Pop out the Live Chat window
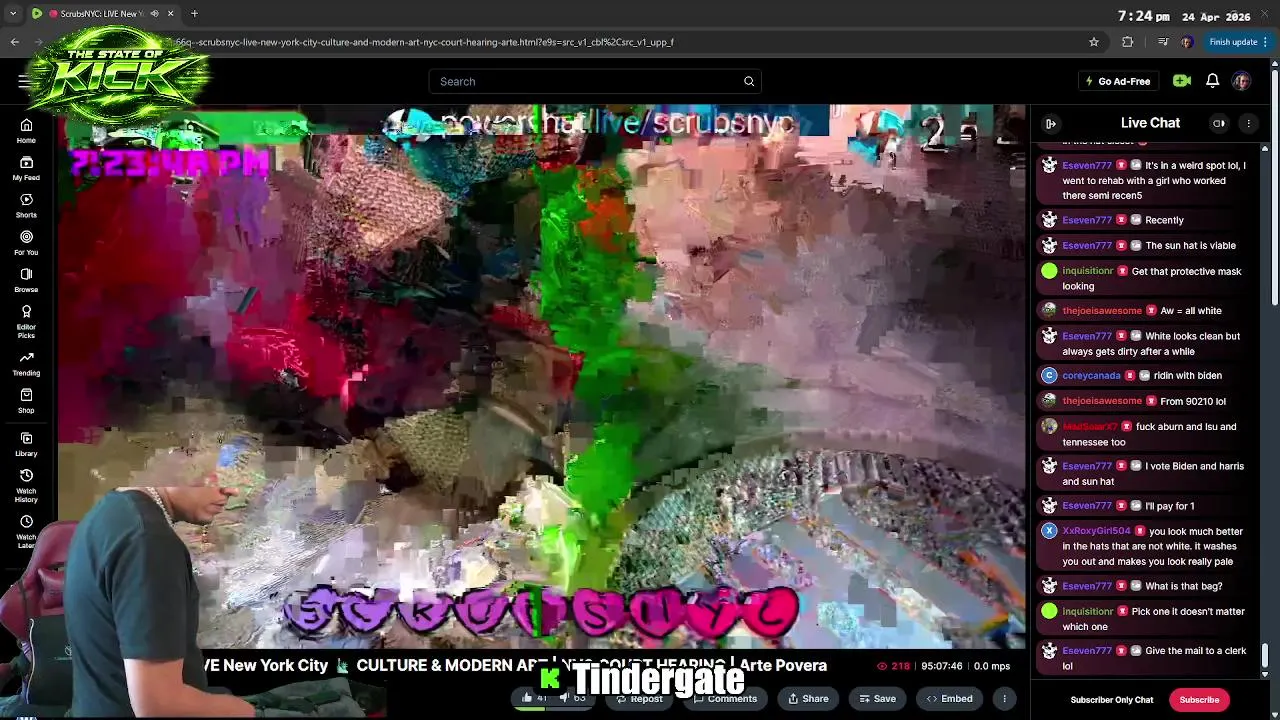The width and height of the screenshot is (1280, 720). [1219, 123]
